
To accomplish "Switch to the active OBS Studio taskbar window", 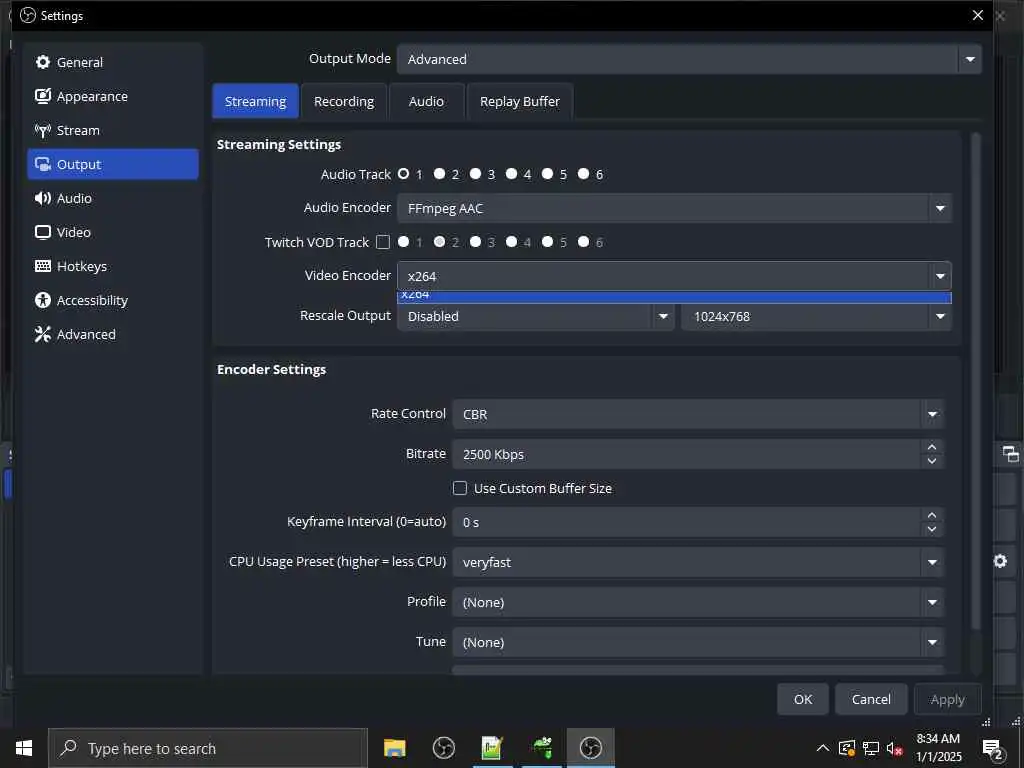I will coord(590,748).
